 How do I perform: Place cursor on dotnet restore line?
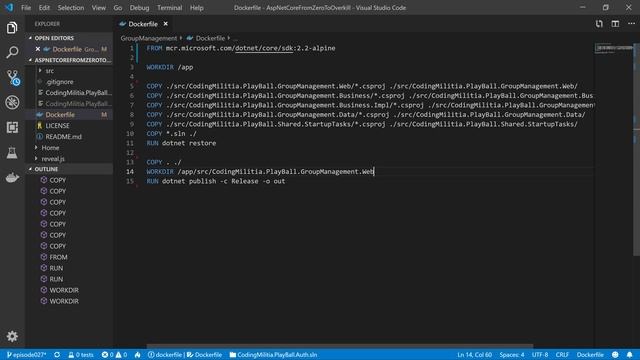pos(181,143)
